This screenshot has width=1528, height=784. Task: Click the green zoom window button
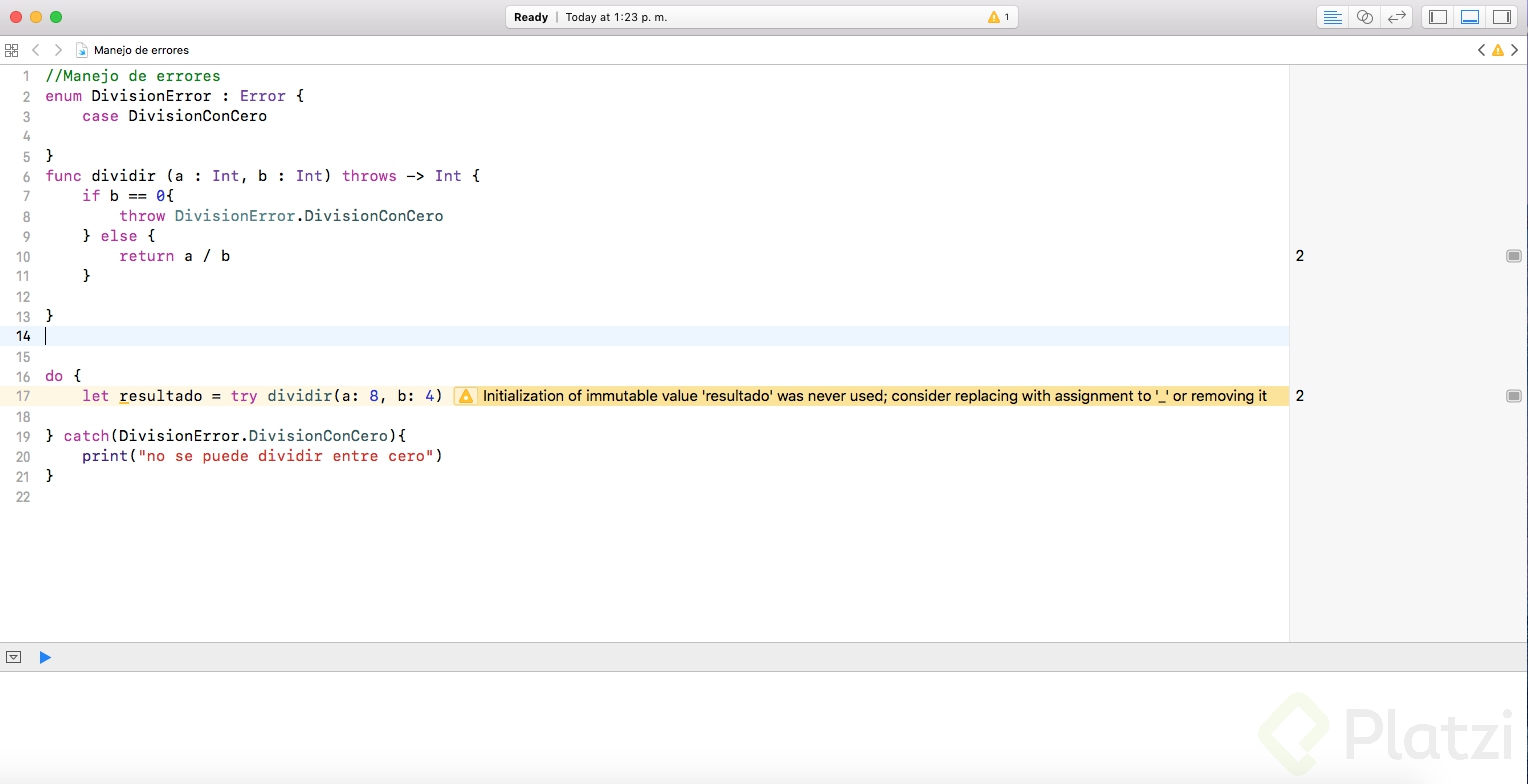coord(56,17)
